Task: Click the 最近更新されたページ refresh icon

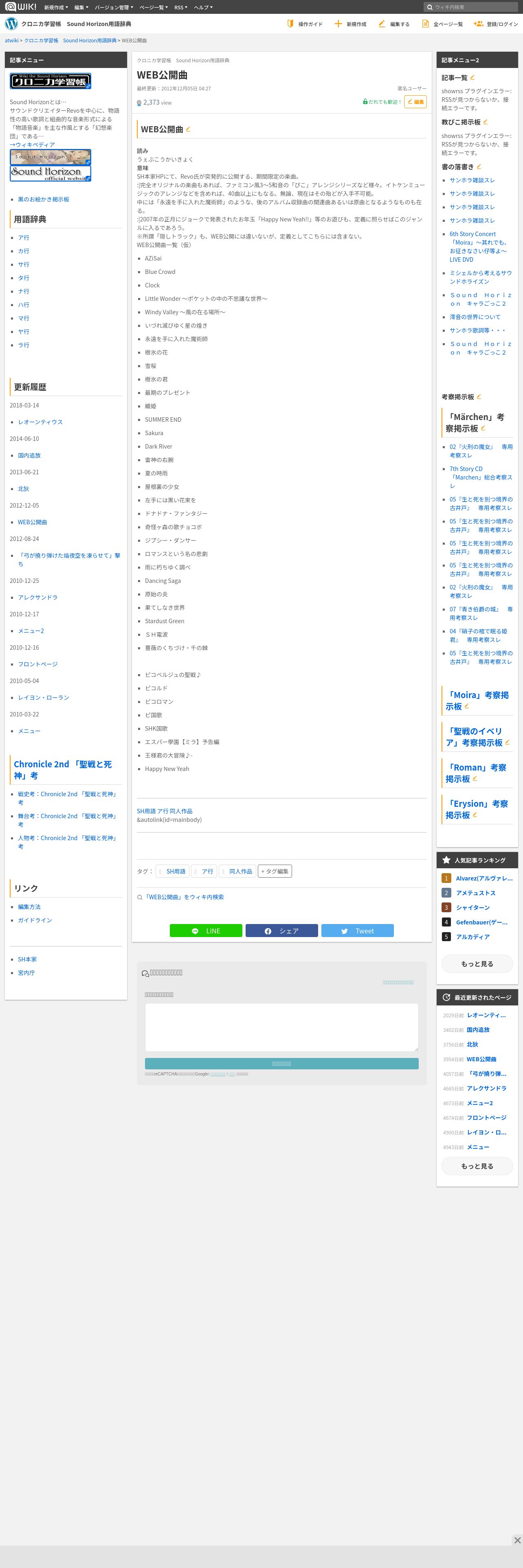Action: tap(446, 997)
